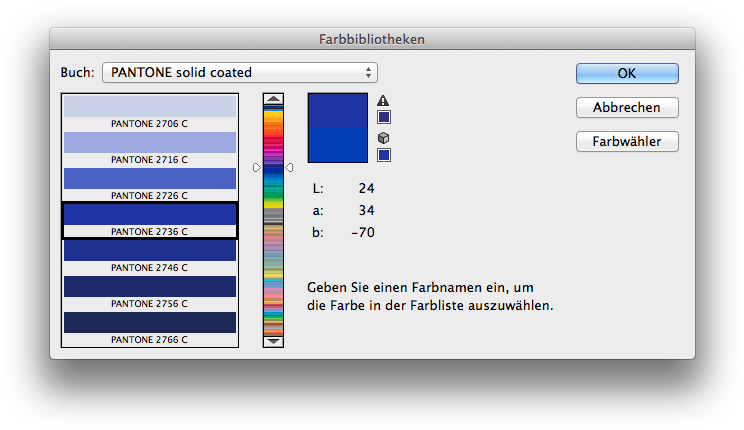The width and height of the screenshot is (744, 430).
Task: Open the Buch dropdown PANTONE solid coated
Action: (240, 73)
